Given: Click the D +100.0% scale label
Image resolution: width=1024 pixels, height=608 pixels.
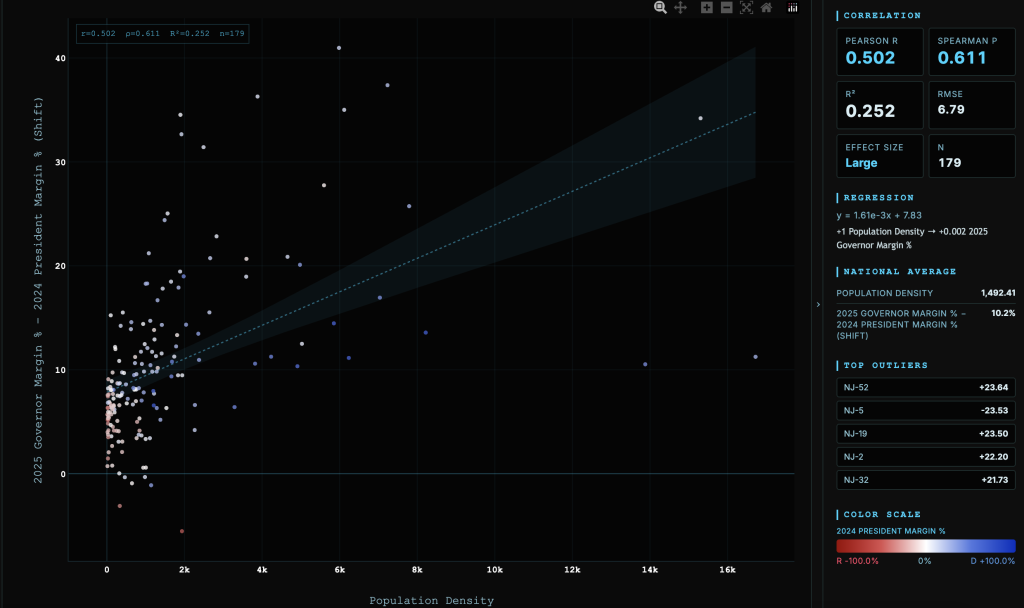Looking at the screenshot, I should (x=993, y=561).
